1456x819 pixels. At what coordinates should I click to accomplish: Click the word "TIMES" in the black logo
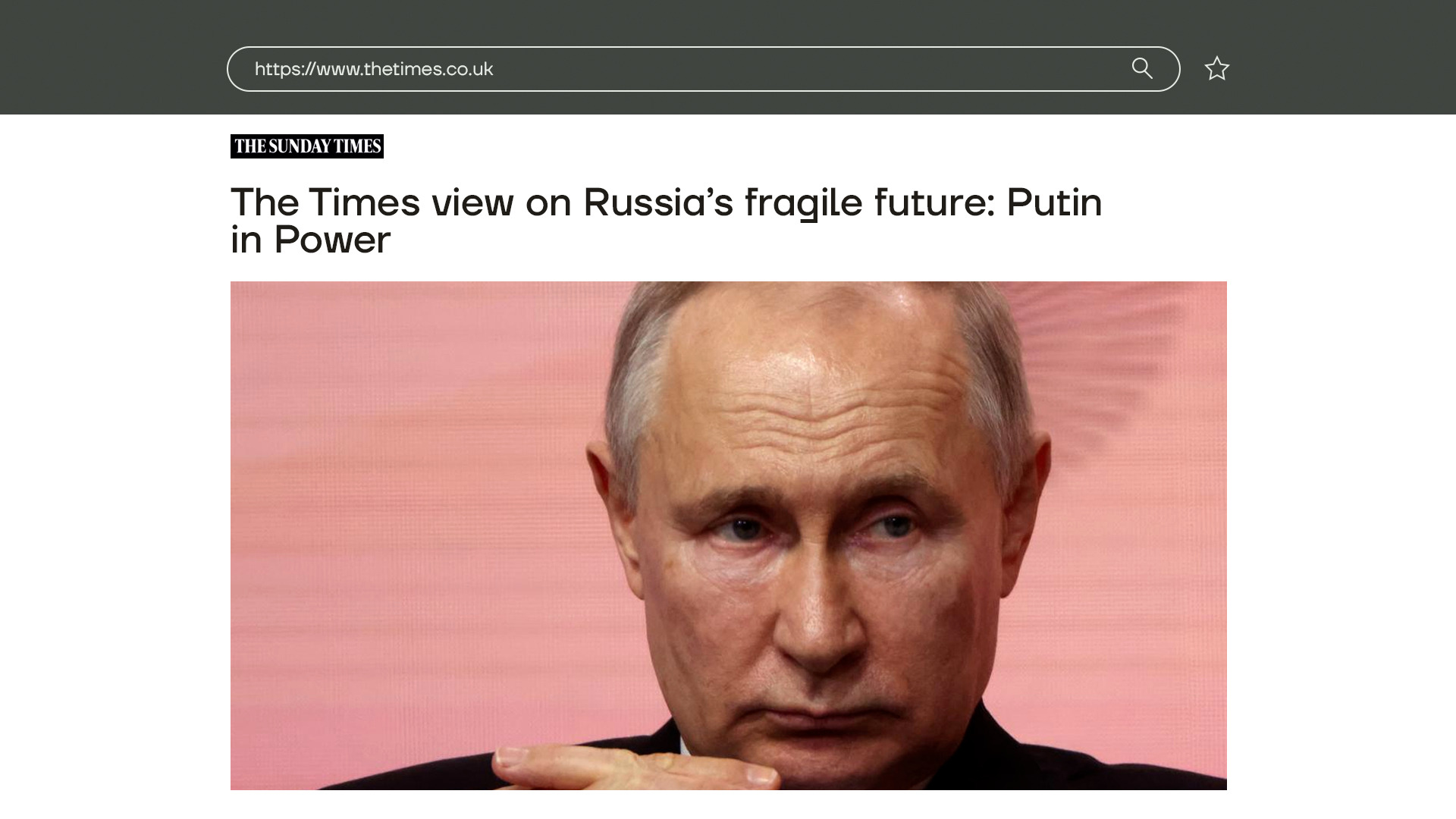point(358,146)
